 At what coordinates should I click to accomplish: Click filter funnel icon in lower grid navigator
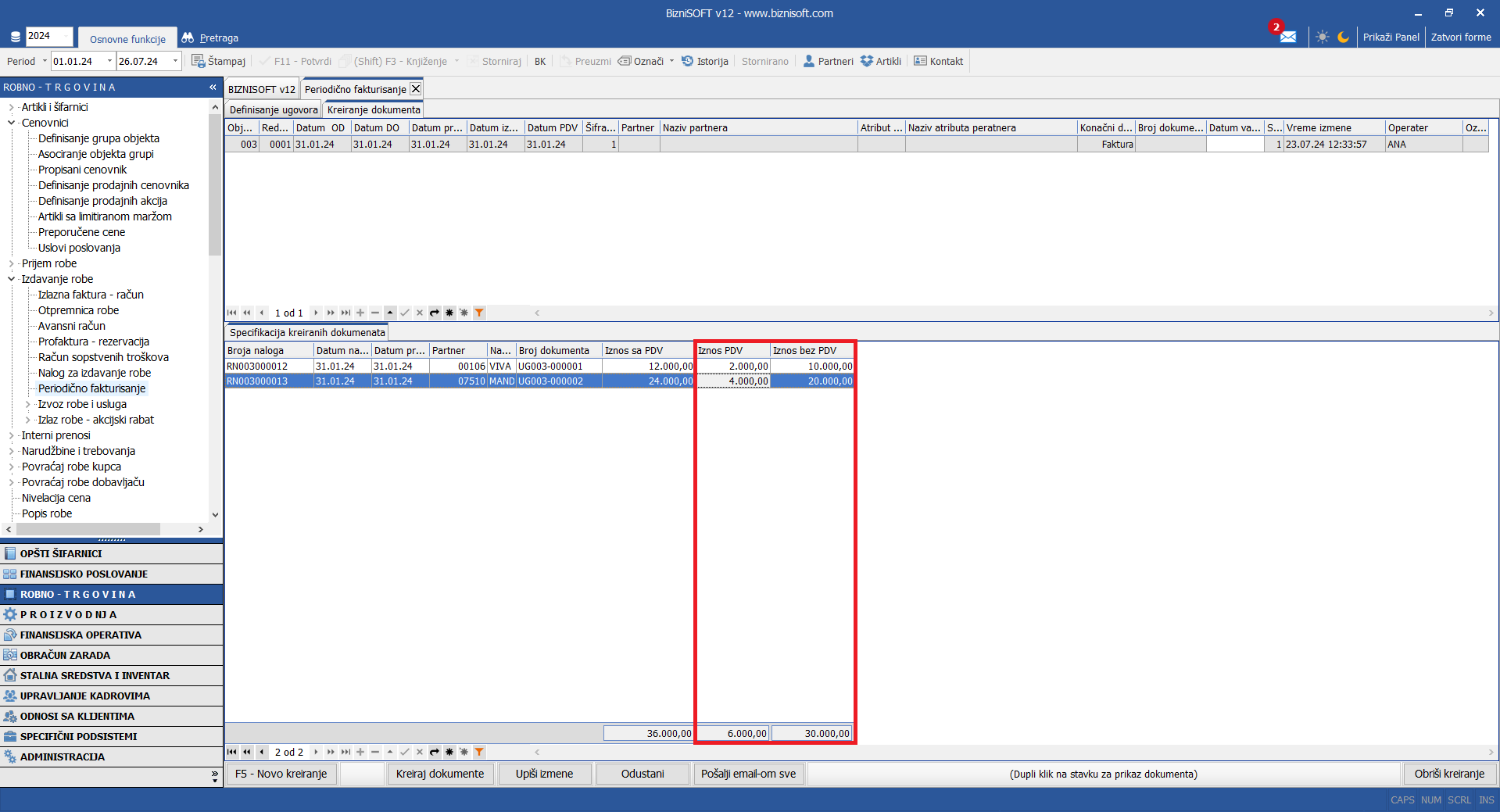coord(479,752)
